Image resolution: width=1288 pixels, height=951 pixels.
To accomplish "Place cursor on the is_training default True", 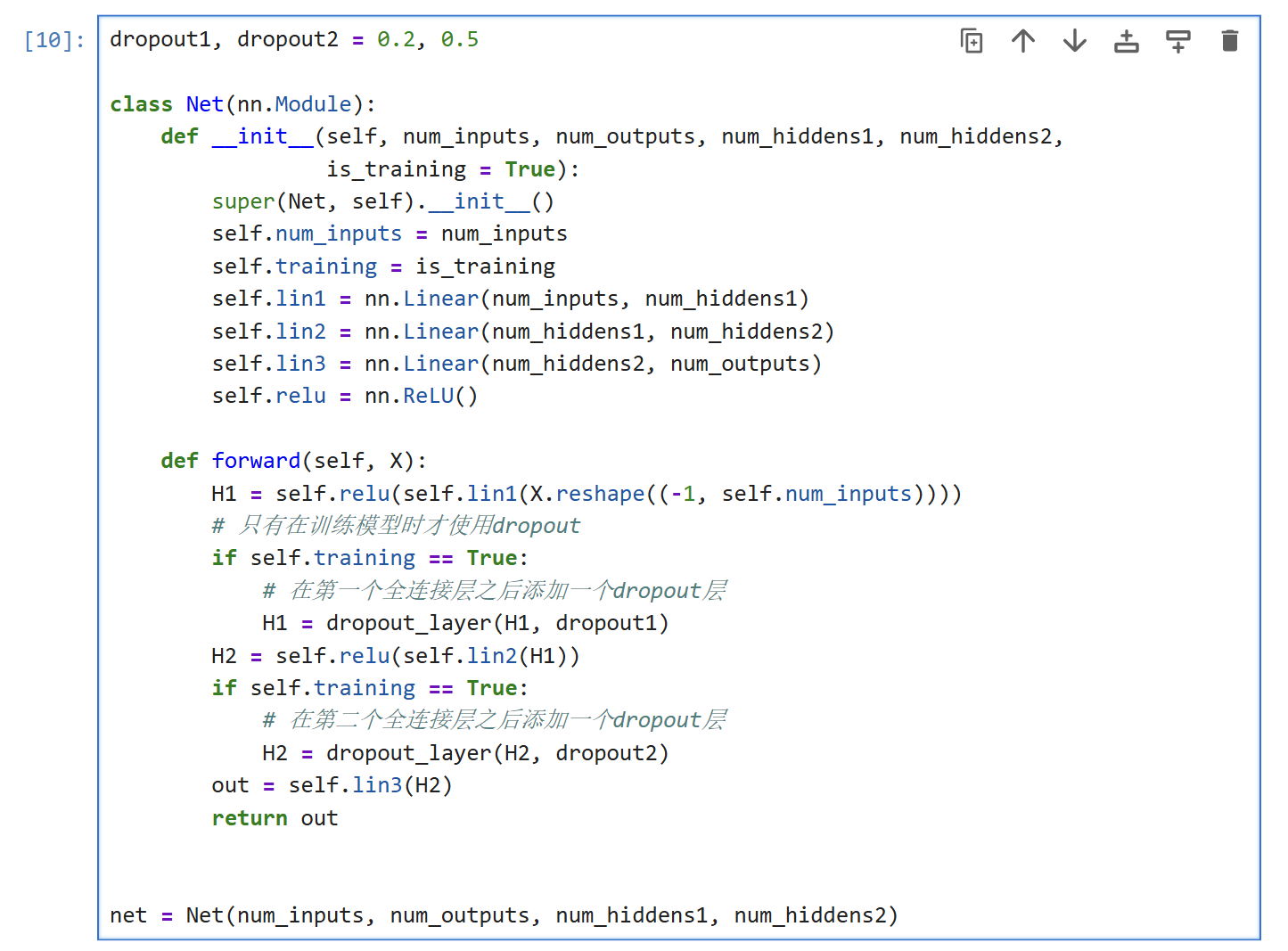I will (x=529, y=169).
